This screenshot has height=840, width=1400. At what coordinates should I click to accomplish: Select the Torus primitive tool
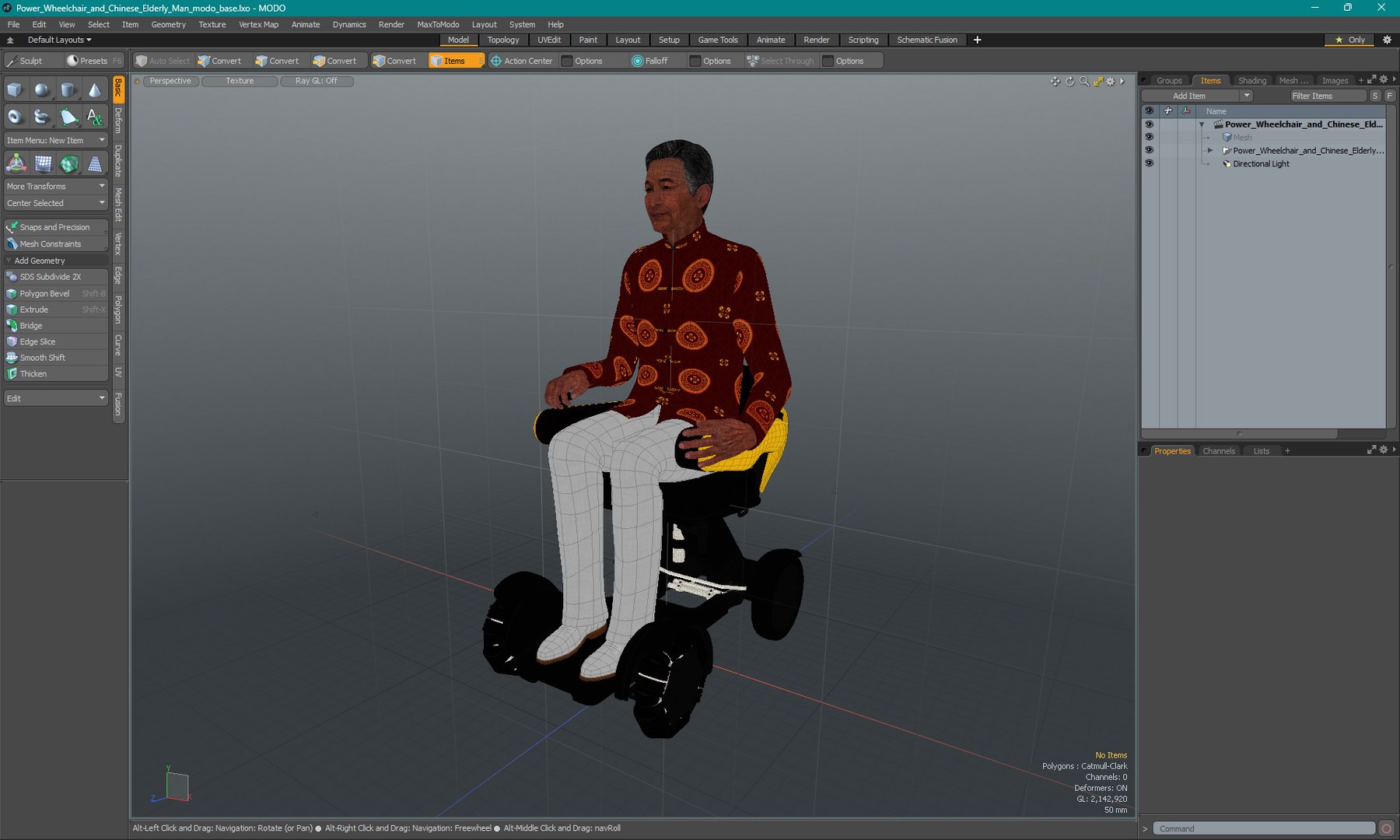click(15, 117)
